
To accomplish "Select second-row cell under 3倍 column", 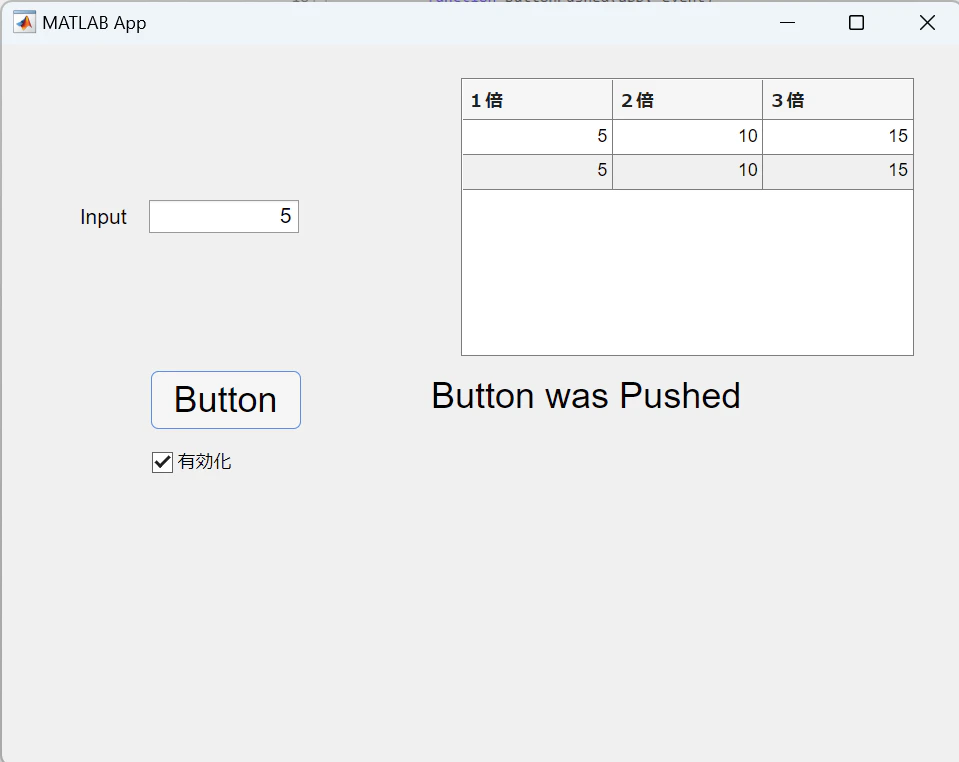I will [838, 171].
